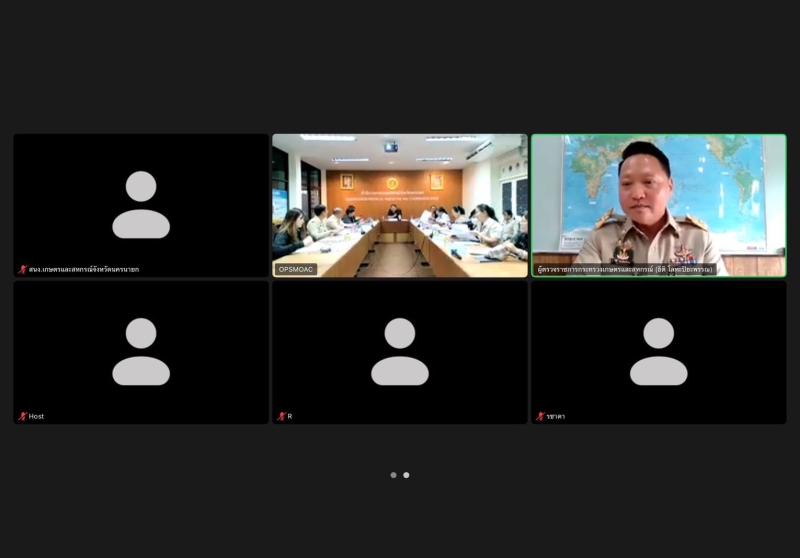This screenshot has width=800, height=558.
Task: Select the green-highlighted active speaker video
Action: tap(659, 206)
